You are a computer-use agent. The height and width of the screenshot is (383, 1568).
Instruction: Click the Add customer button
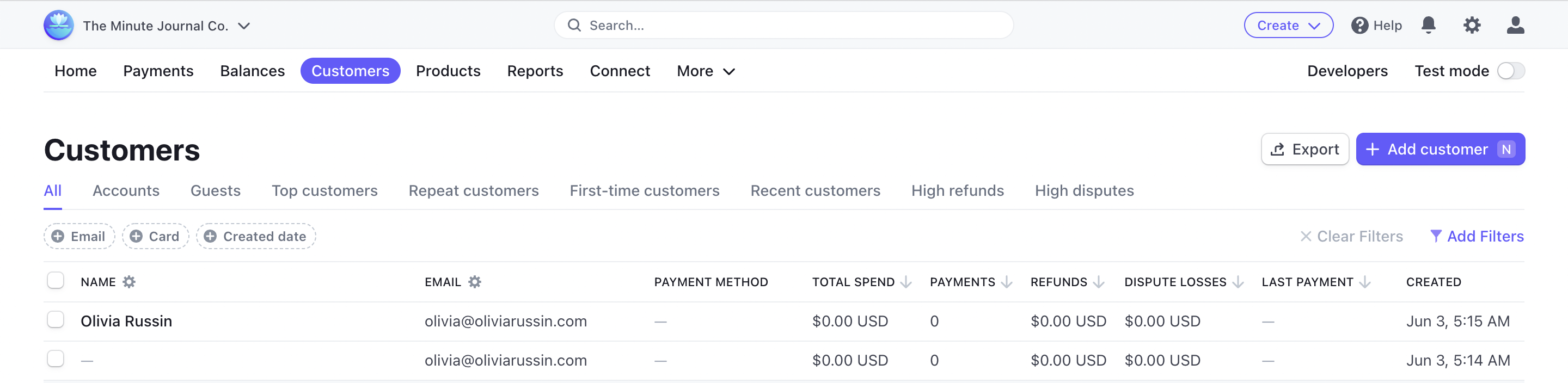click(1440, 150)
